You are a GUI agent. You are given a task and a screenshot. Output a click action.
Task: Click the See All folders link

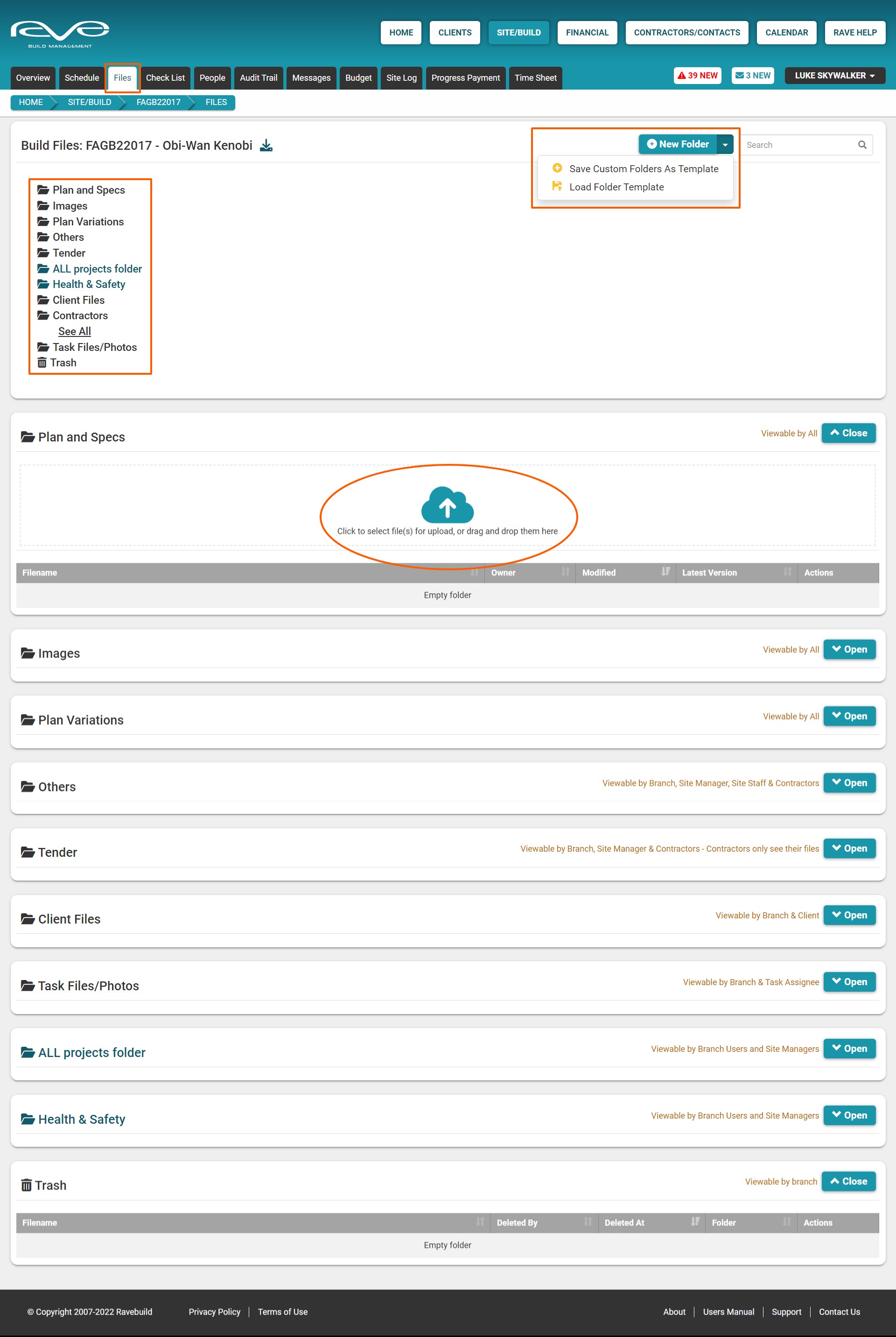click(x=74, y=331)
